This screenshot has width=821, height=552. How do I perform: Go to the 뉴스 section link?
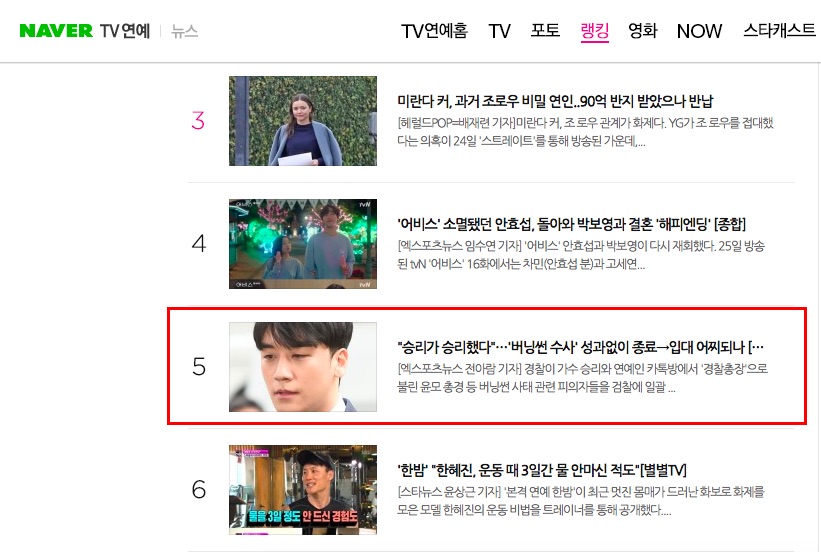pyautogui.click(x=184, y=31)
